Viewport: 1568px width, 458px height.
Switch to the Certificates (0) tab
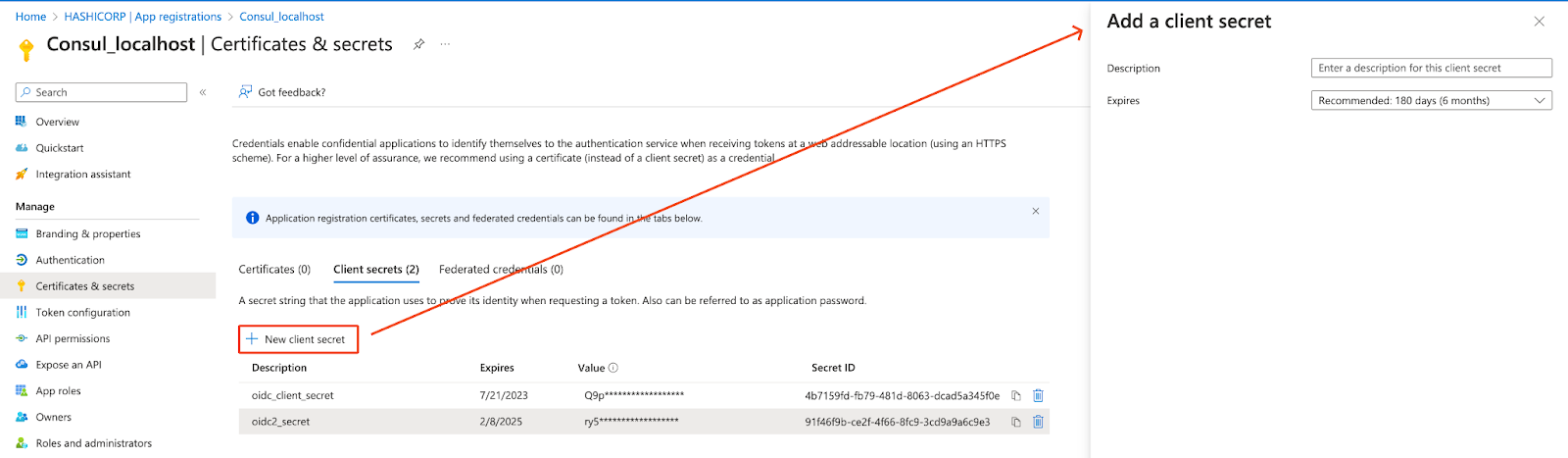point(274,269)
